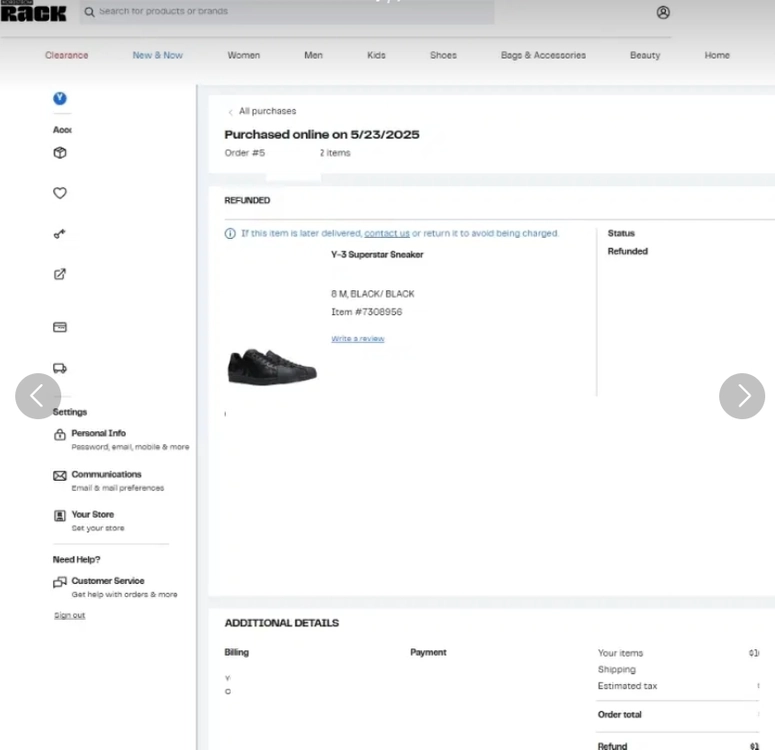Click the Personal Info lock icon
Screen dimensions: 775x750
60,435
